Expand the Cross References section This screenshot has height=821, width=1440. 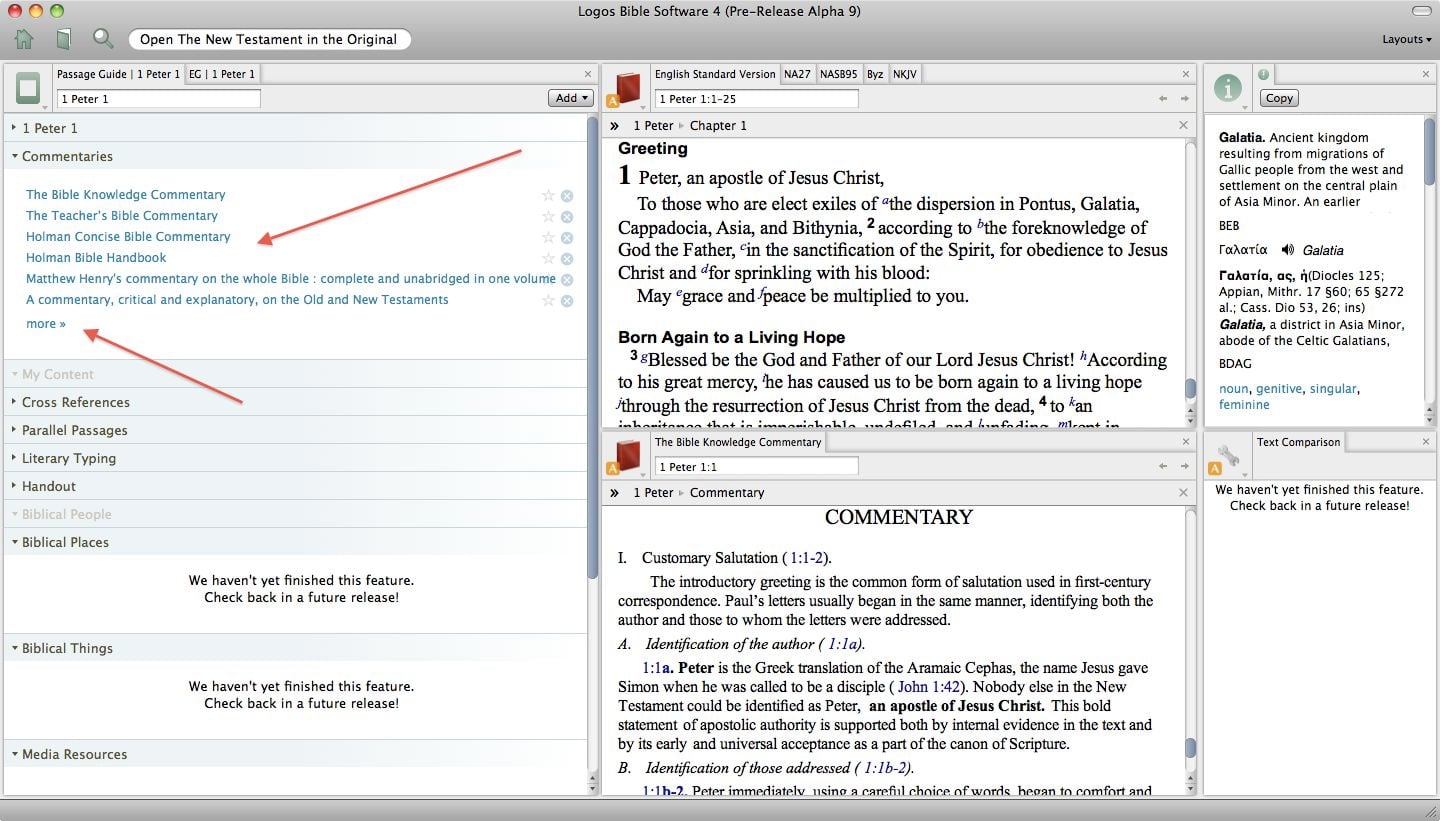(15, 402)
